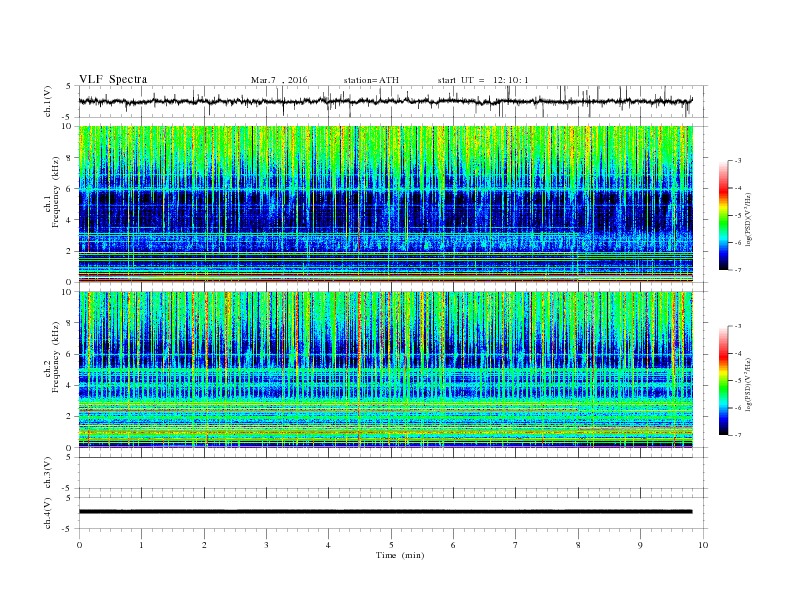Click the ch.2 frequency tick label "2"
Screen dimensions: 792x612
pos(69,417)
